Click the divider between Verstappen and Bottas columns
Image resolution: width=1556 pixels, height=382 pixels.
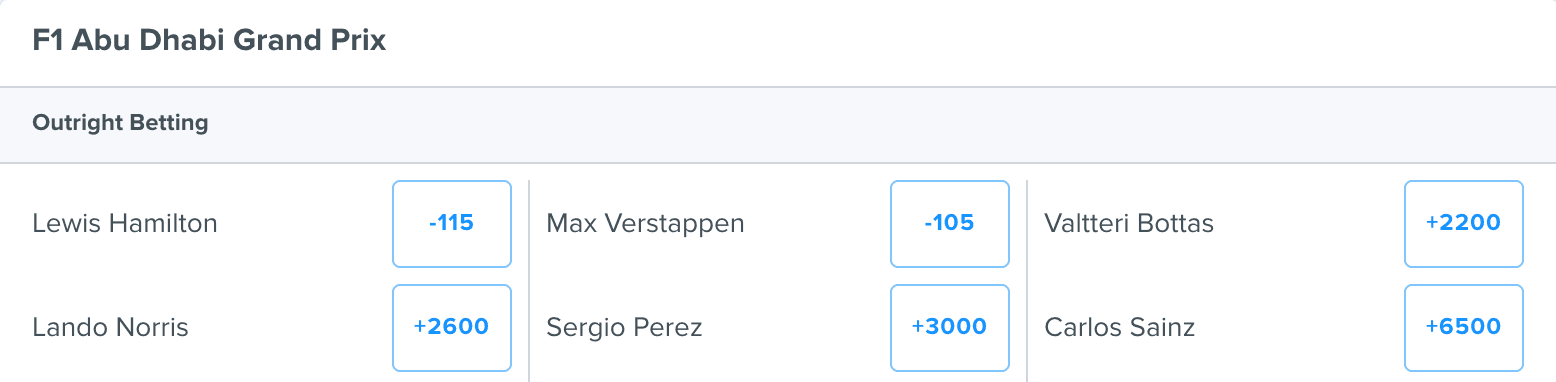[1027, 224]
